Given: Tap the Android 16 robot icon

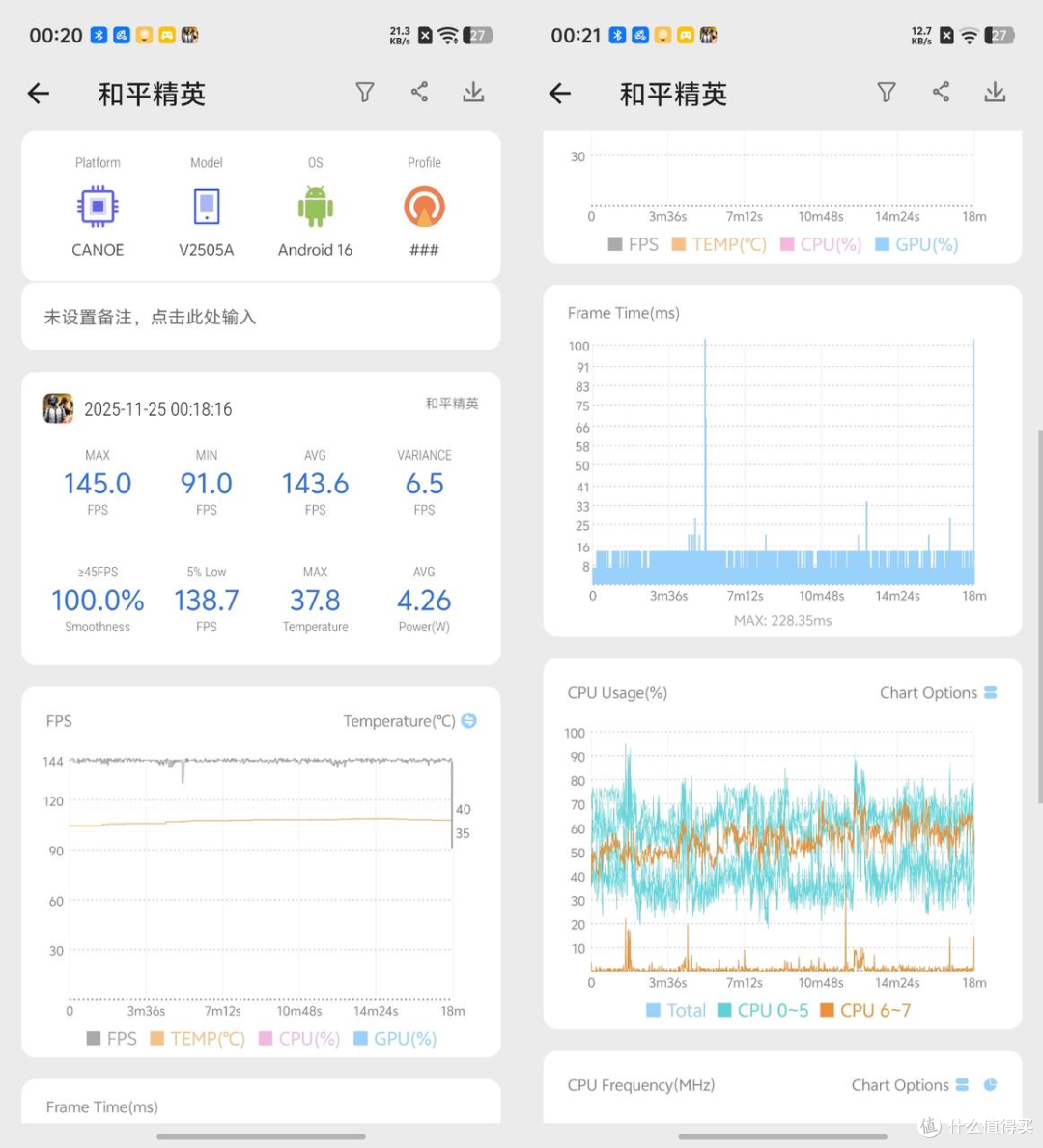Looking at the screenshot, I should click(x=316, y=207).
